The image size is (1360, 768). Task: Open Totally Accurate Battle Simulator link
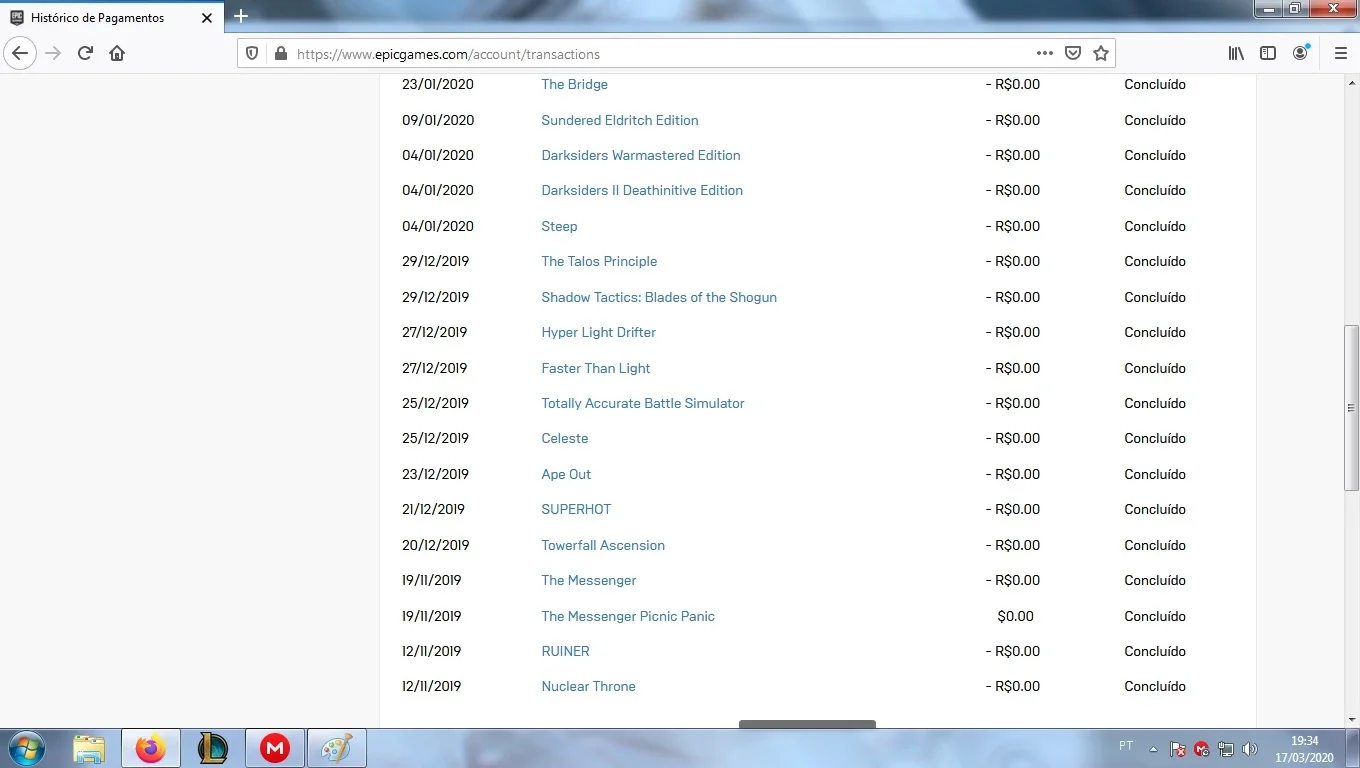tap(643, 403)
